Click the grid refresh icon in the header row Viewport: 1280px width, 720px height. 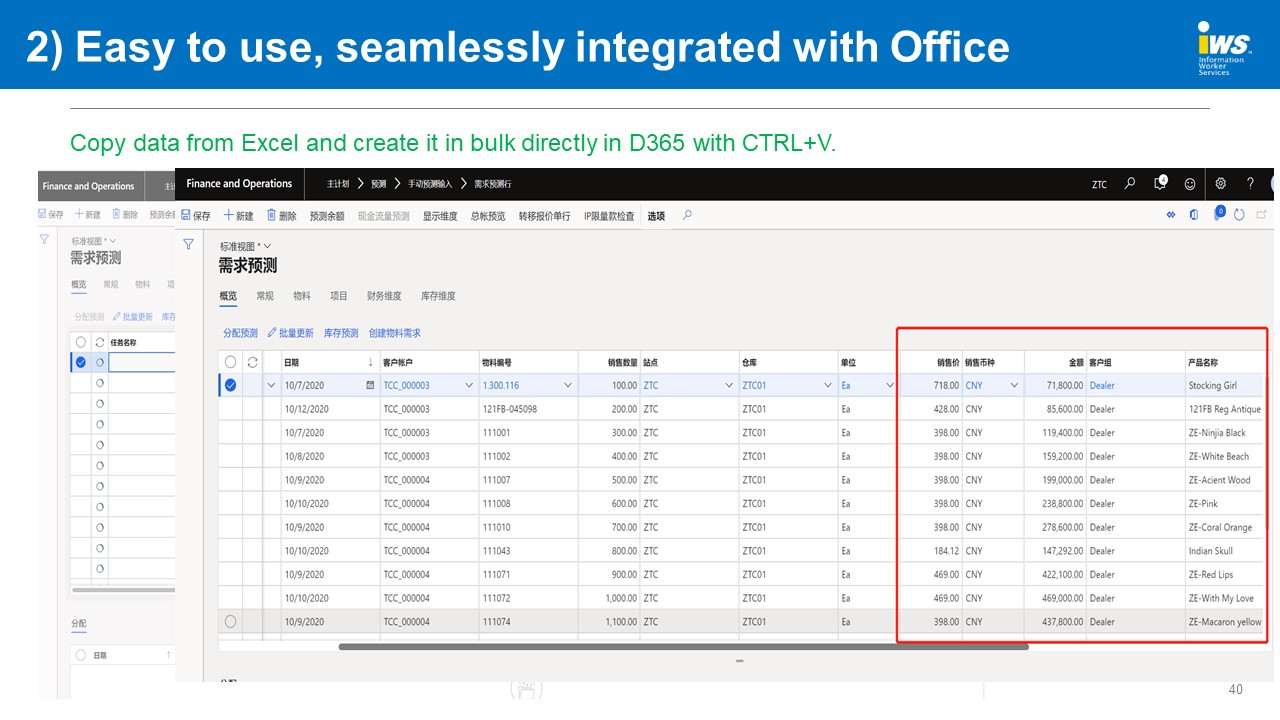click(x=253, y=362)
